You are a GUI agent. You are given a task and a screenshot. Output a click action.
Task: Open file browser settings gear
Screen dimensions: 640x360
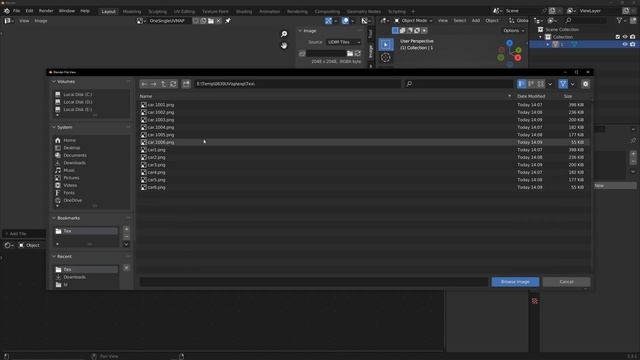click(585, 84)
